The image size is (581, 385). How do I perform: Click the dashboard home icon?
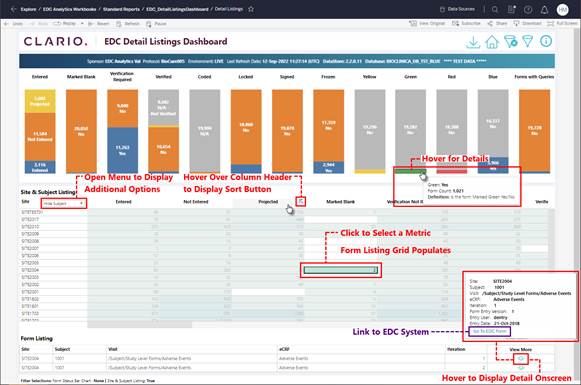(492, 42)
